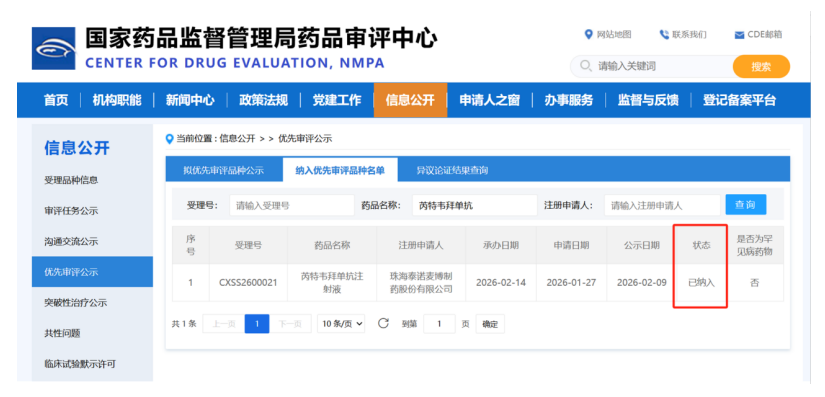Open the CDE邮箱 link

tap(764, 35)
